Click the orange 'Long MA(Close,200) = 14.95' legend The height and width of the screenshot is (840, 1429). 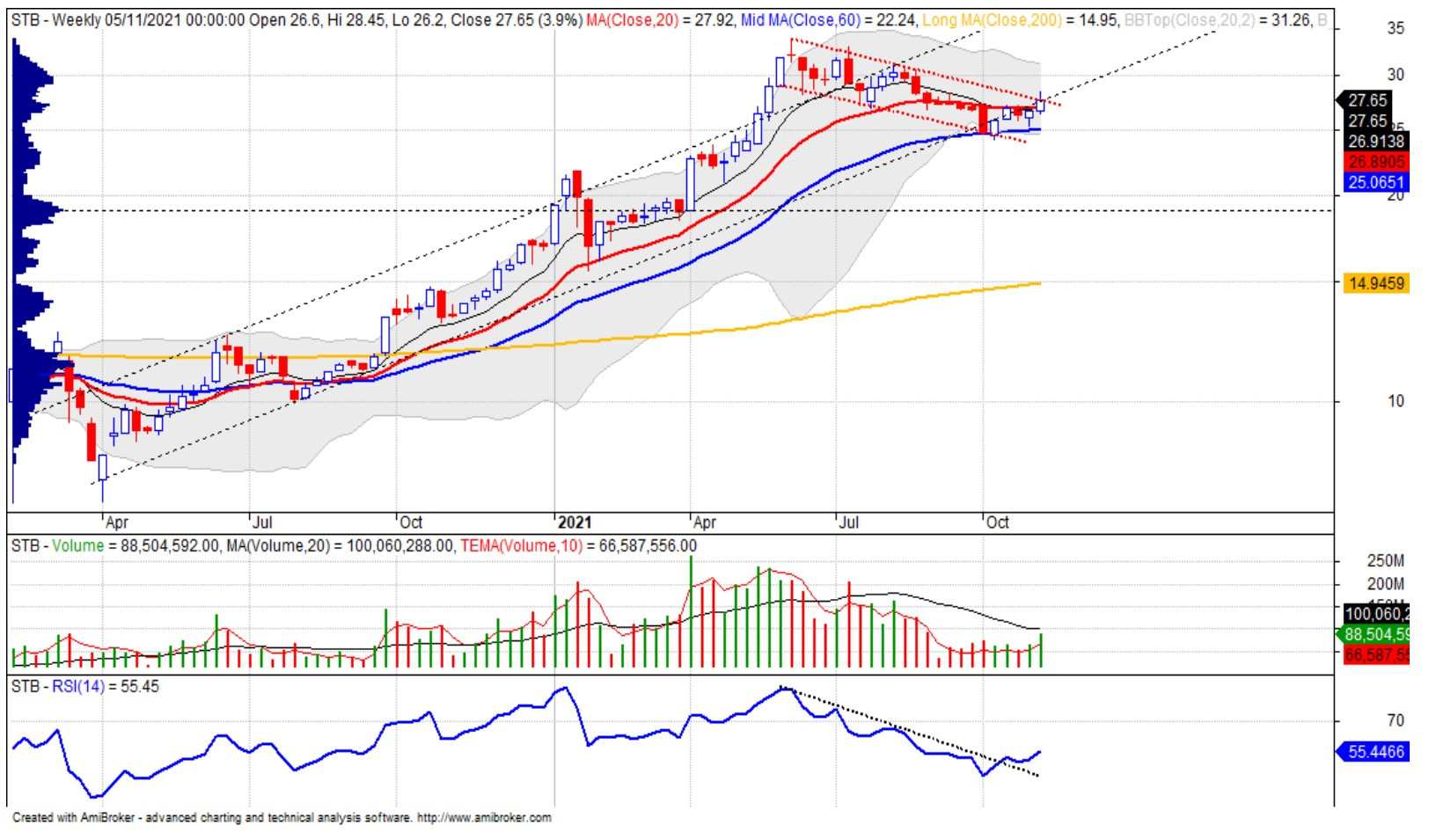point(1021,19)
